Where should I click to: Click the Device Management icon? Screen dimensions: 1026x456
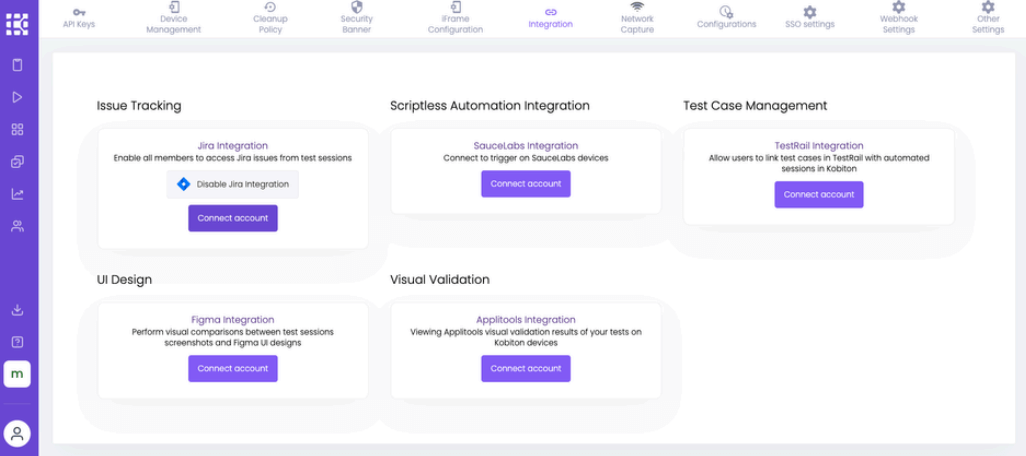point(173,7)
